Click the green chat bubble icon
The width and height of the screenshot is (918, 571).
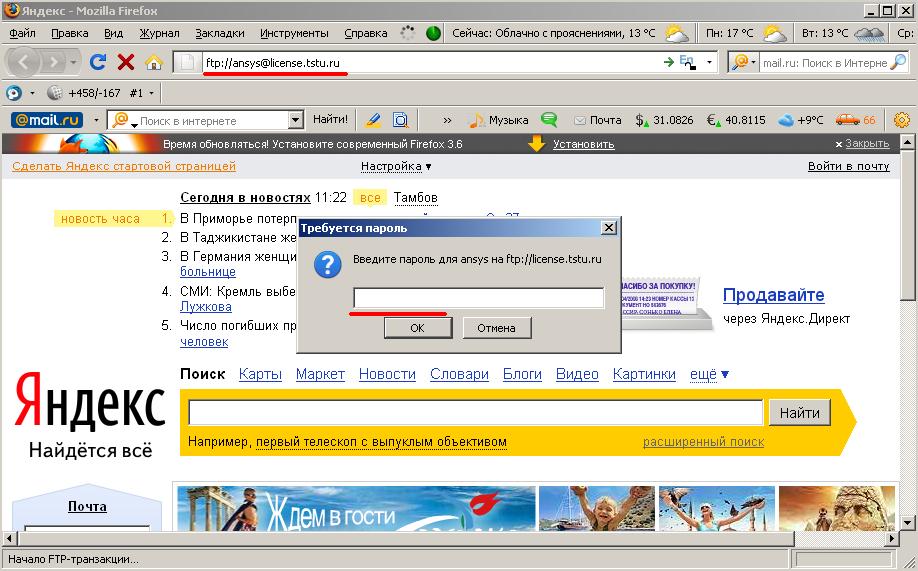[549, 119]
